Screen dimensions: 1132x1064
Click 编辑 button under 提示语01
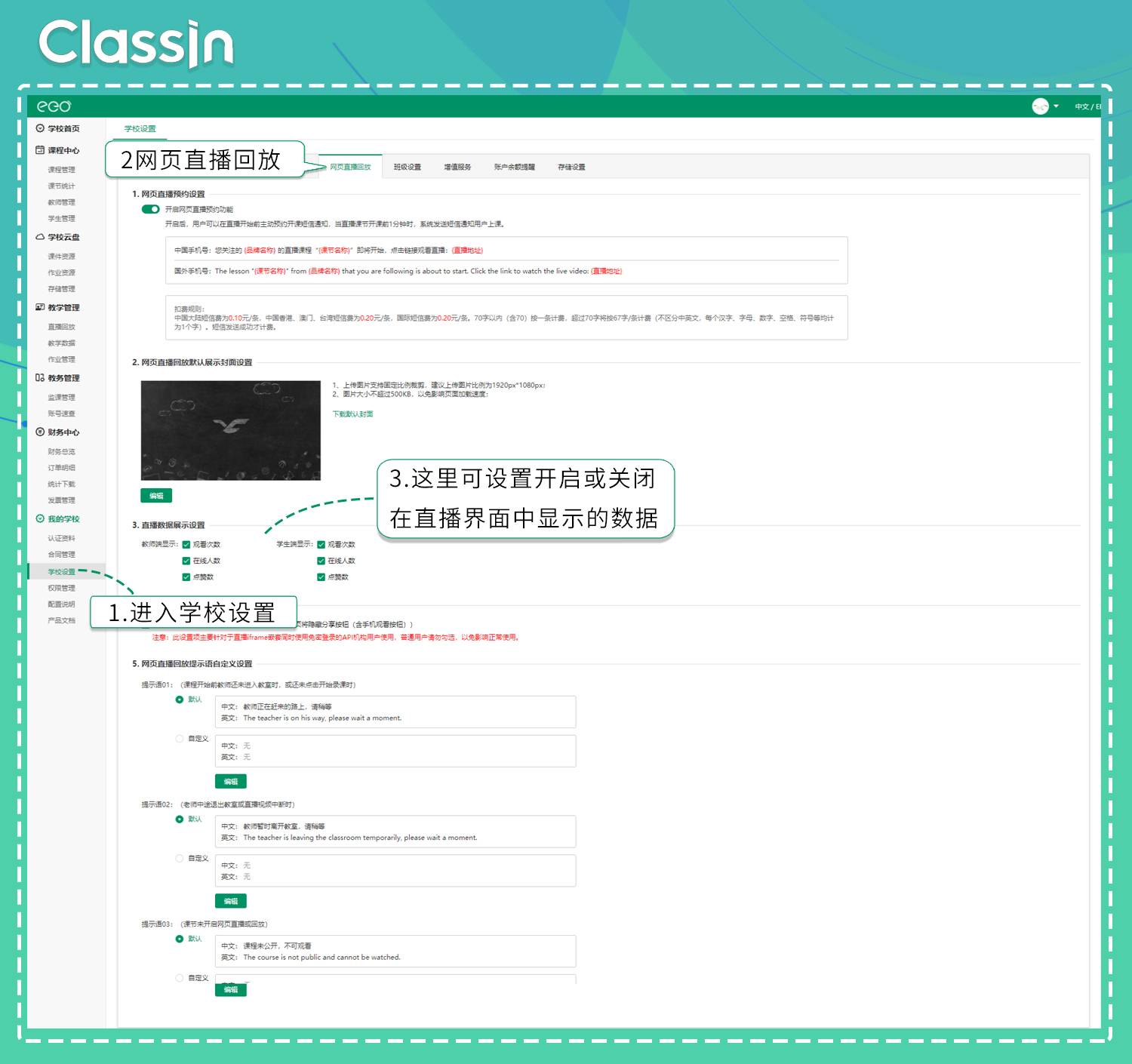231,782
